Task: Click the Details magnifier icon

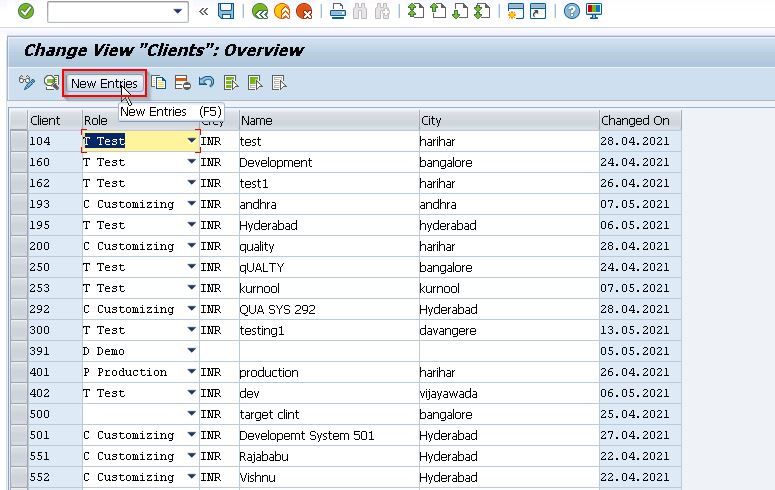Action: coord(51,83)
